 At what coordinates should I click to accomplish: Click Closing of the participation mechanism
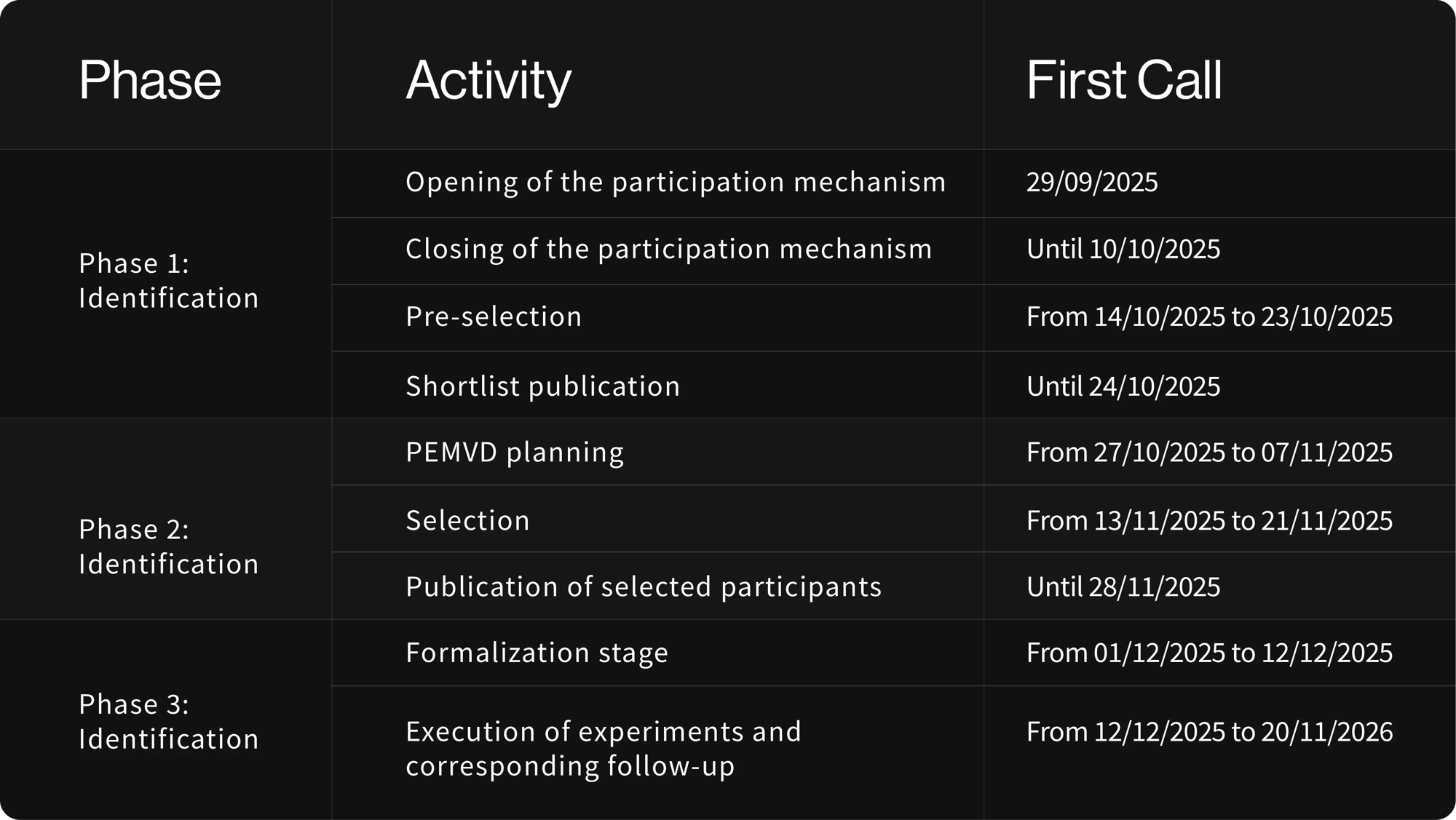point(668,249)
